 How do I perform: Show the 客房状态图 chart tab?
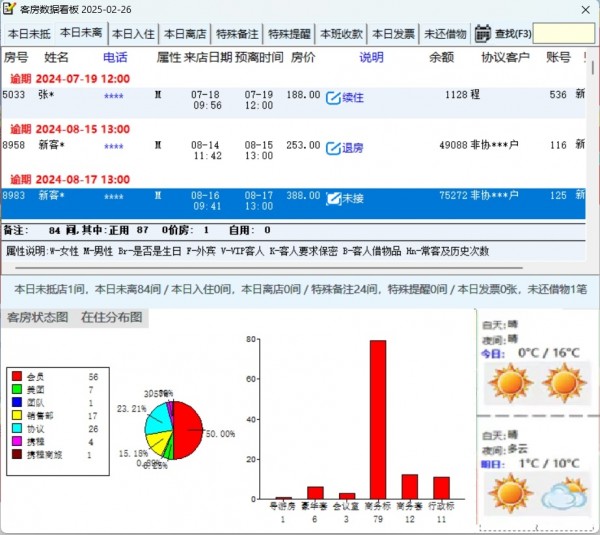pos(37,317)
